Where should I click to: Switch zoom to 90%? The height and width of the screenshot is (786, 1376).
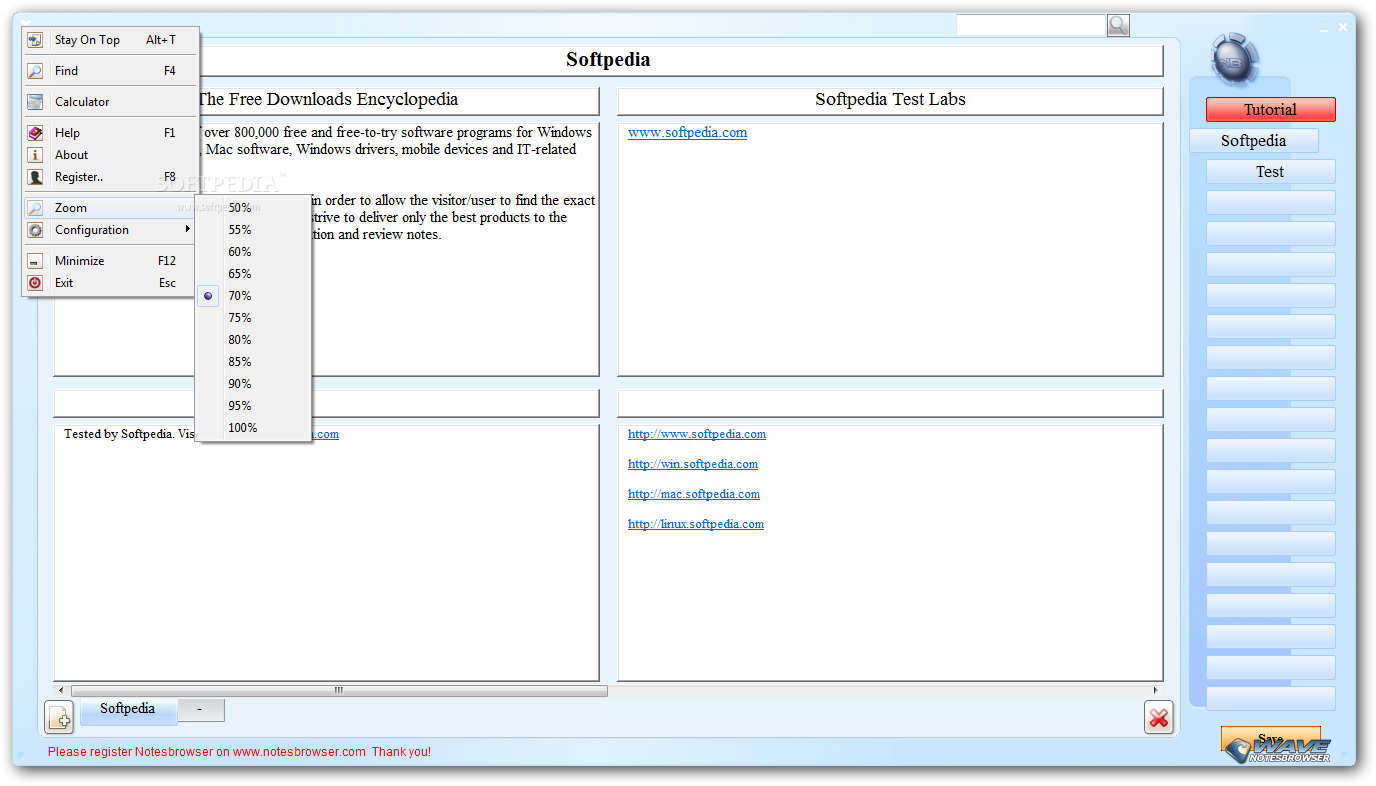click(253, 384)
